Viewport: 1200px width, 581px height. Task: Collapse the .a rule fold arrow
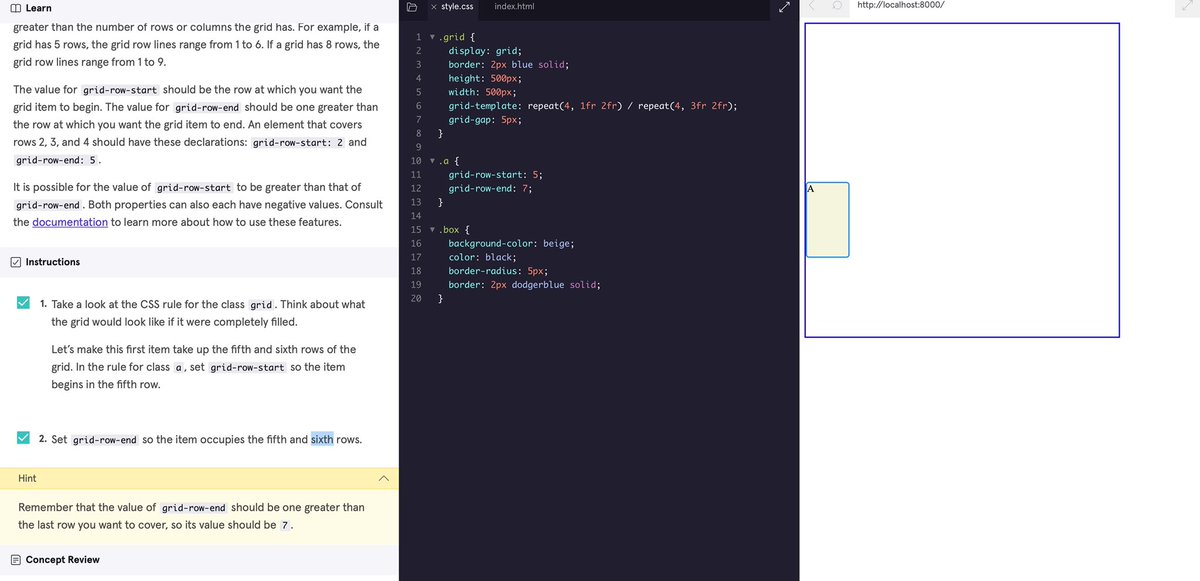[x=432, y=160]
